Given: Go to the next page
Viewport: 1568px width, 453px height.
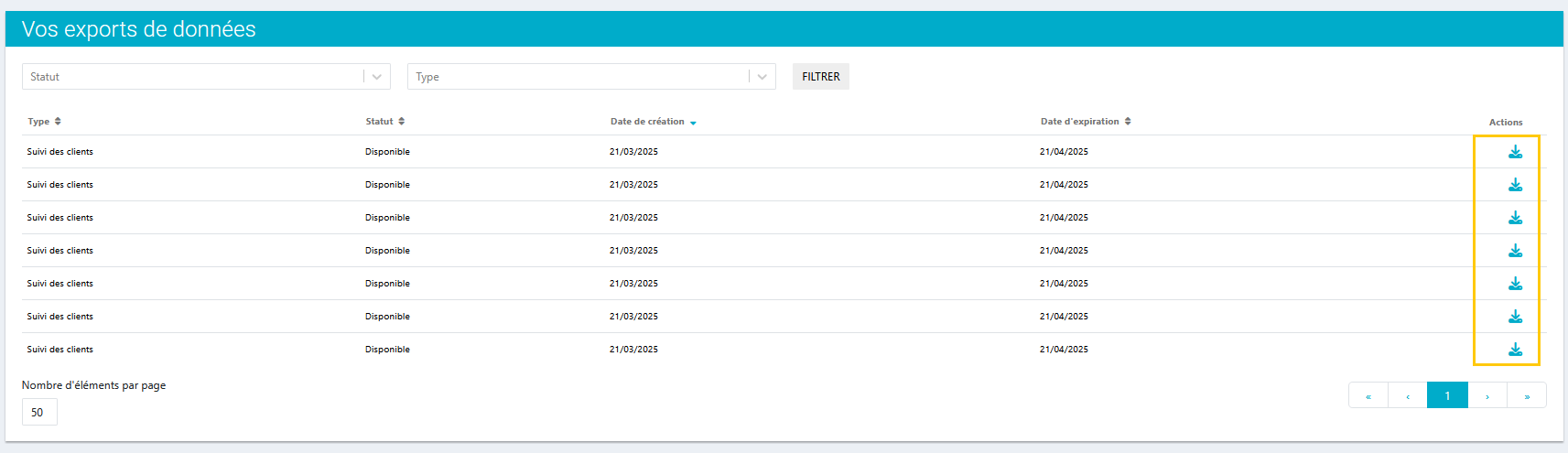Looking at the screenshot, I should (1487, 396).
